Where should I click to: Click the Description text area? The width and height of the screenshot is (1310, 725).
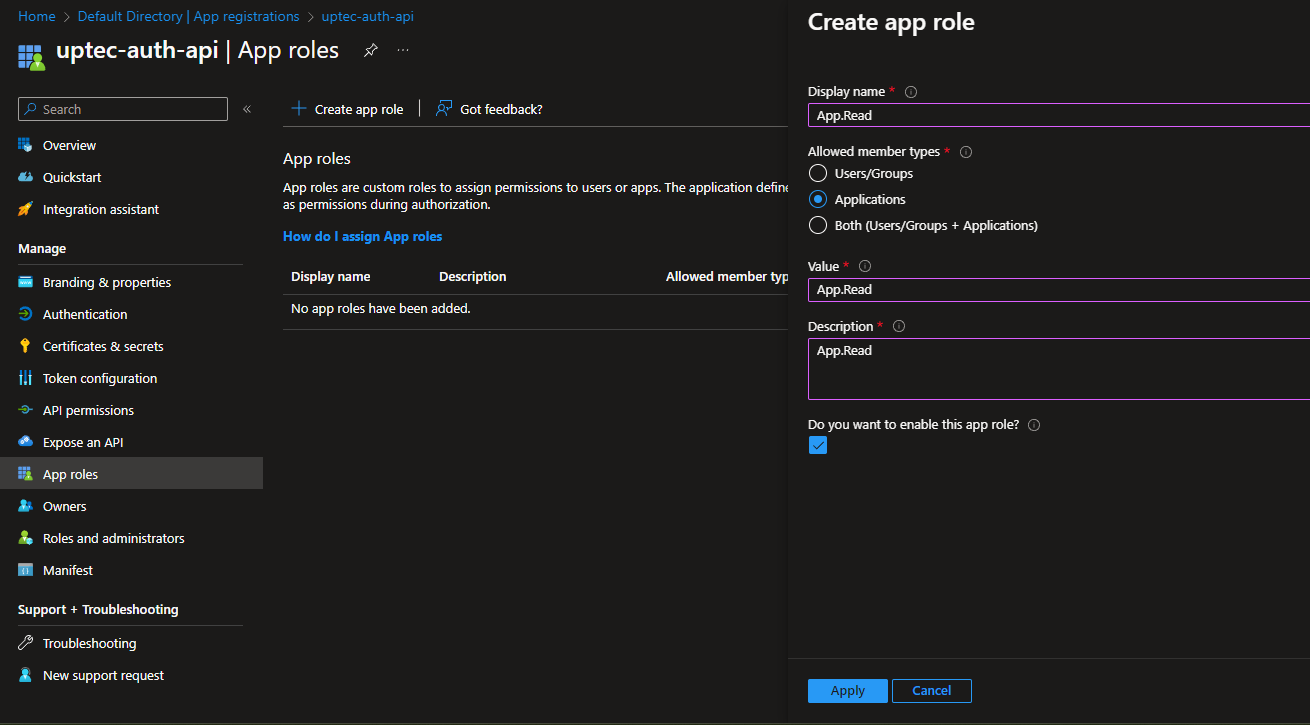1058,370
